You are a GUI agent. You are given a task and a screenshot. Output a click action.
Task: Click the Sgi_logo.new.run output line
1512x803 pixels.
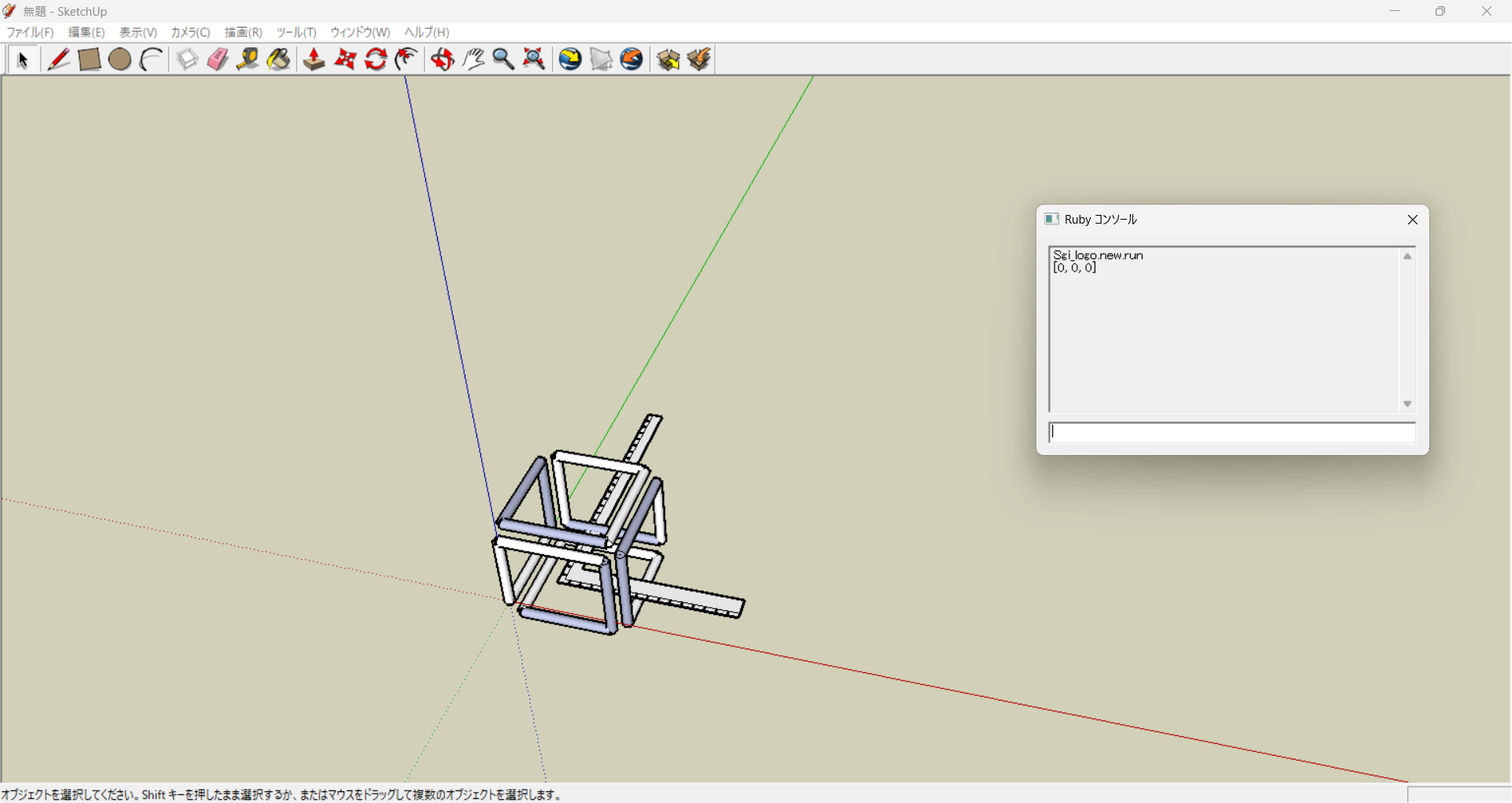1098,255
